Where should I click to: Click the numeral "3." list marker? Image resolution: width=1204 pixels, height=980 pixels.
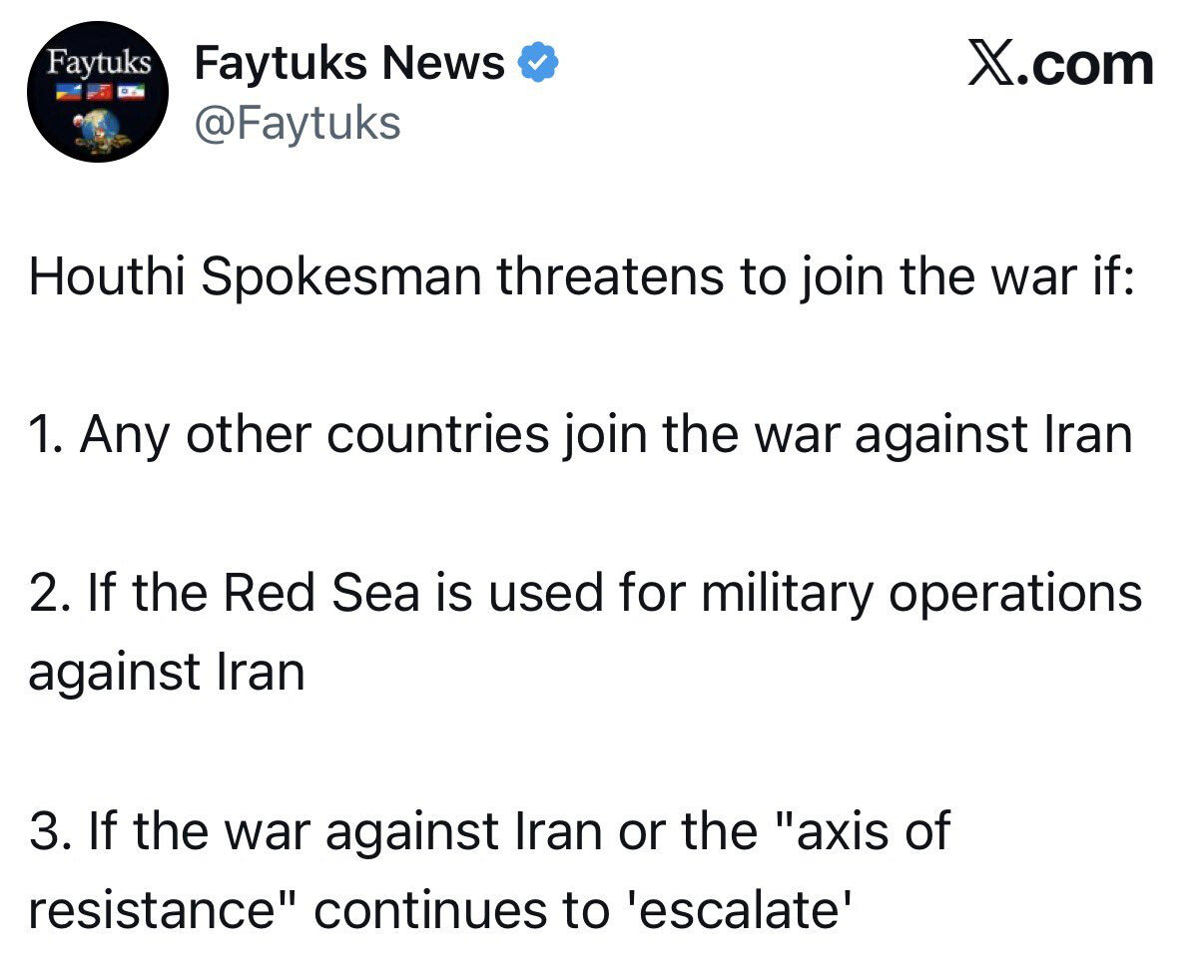tap(50, 830)
